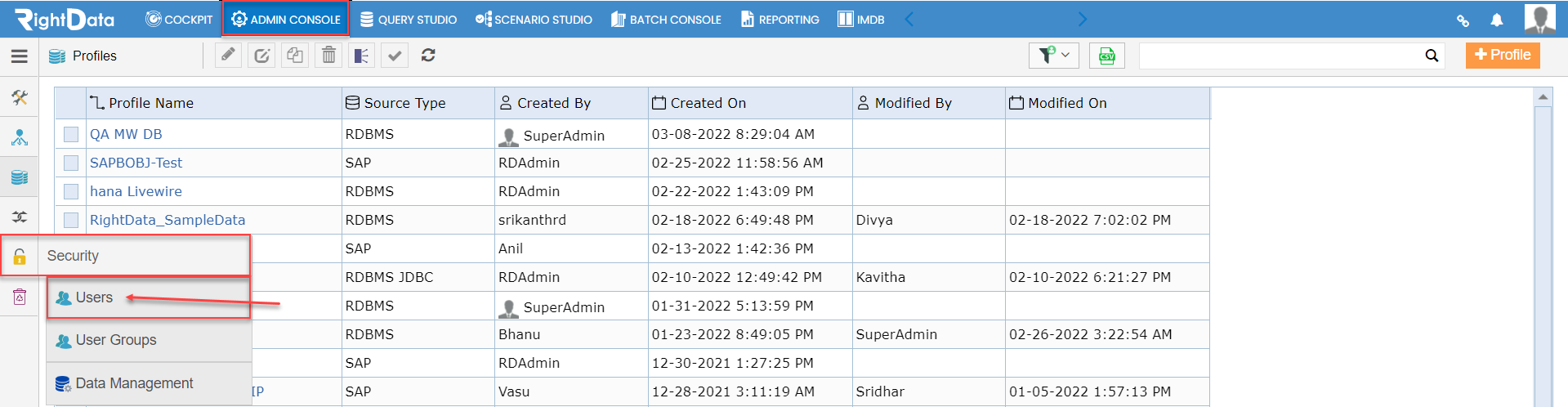Open the hamburger menu icon

19,56
